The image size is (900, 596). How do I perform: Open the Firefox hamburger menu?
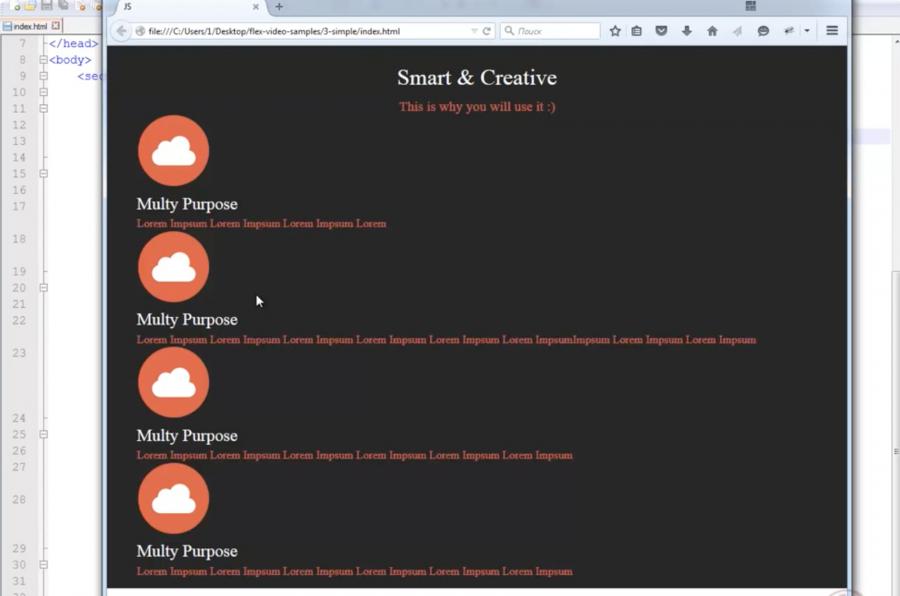click(831, 31)
